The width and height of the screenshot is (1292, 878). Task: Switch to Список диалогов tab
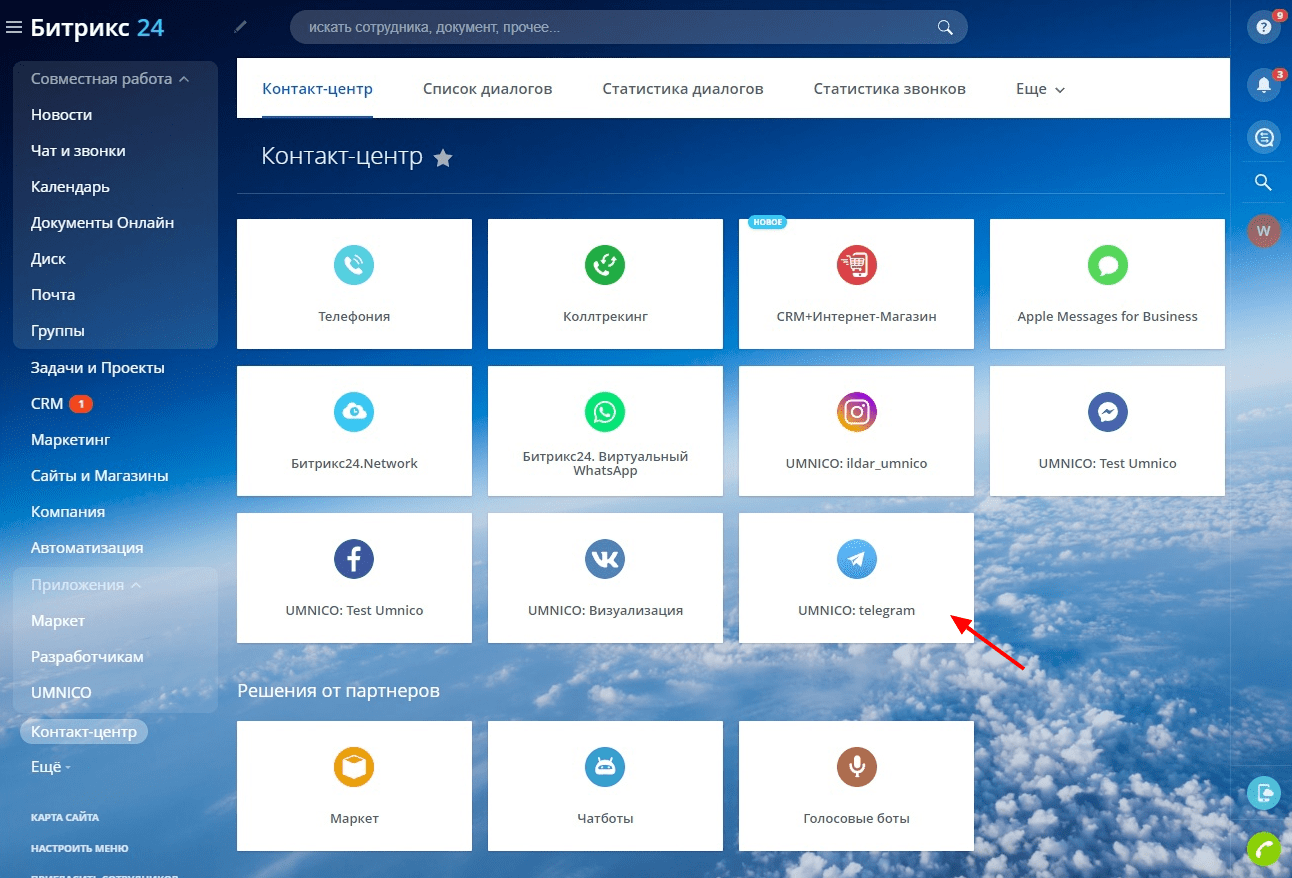(487, 89)
